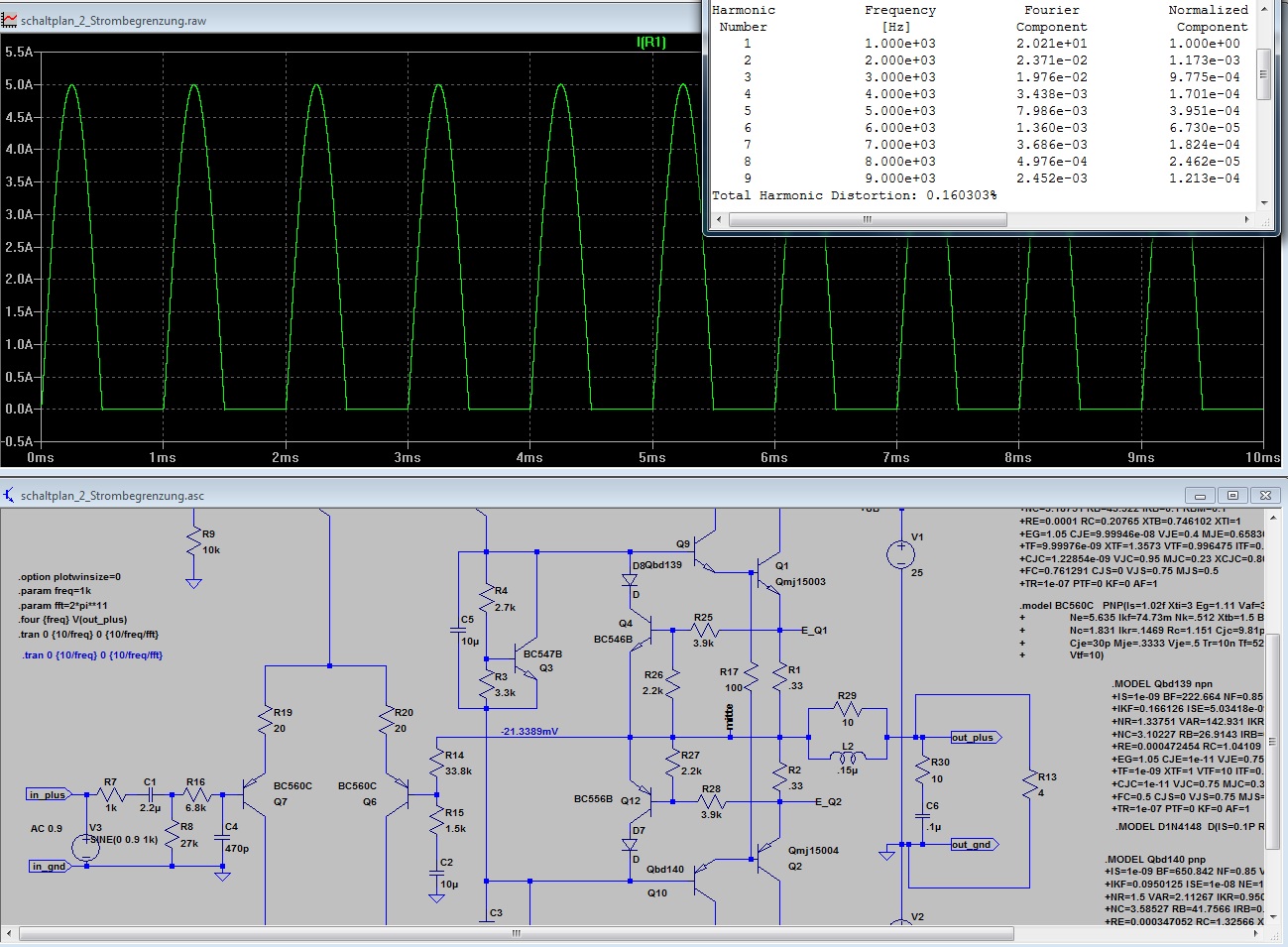The image size is (1288, 947).
Task: Click the Total Harmonic Distortion value line
Action: 855,195
